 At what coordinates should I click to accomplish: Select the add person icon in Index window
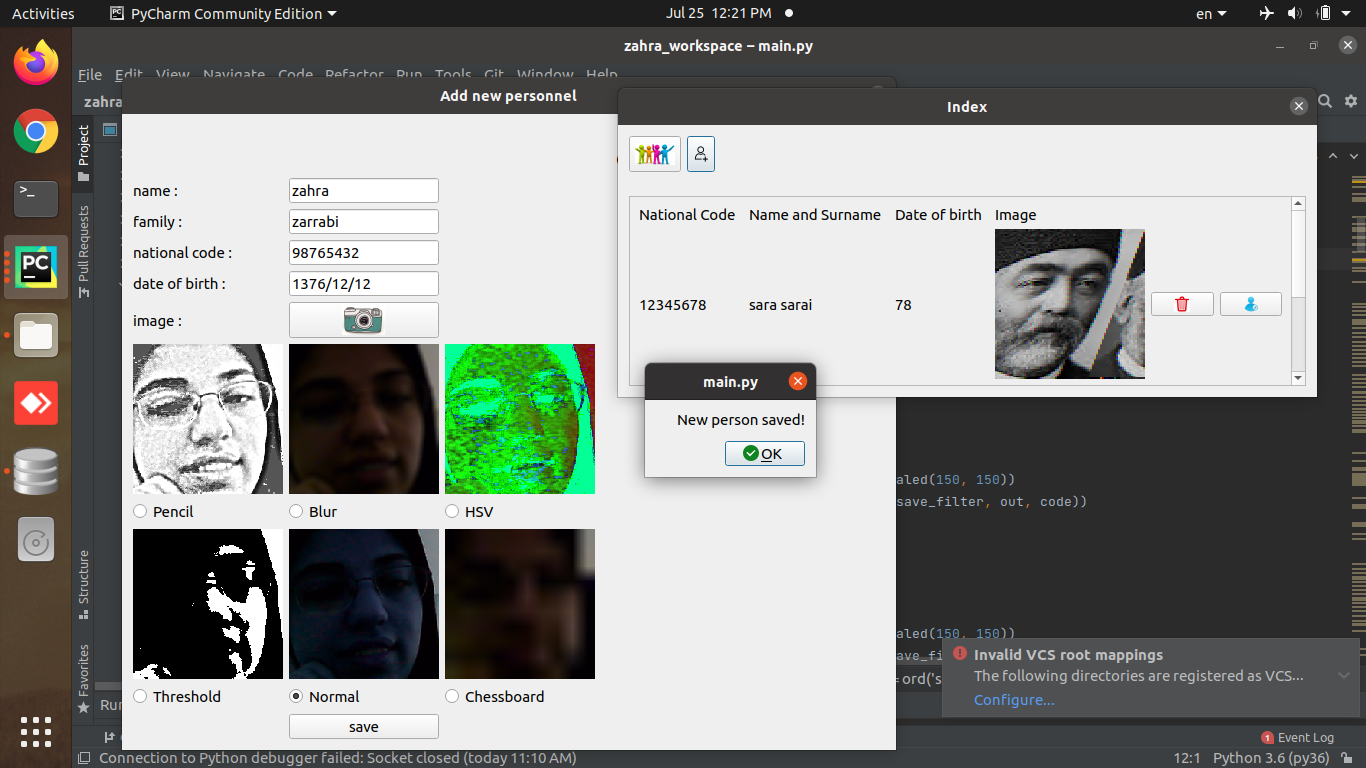[700, 153]
